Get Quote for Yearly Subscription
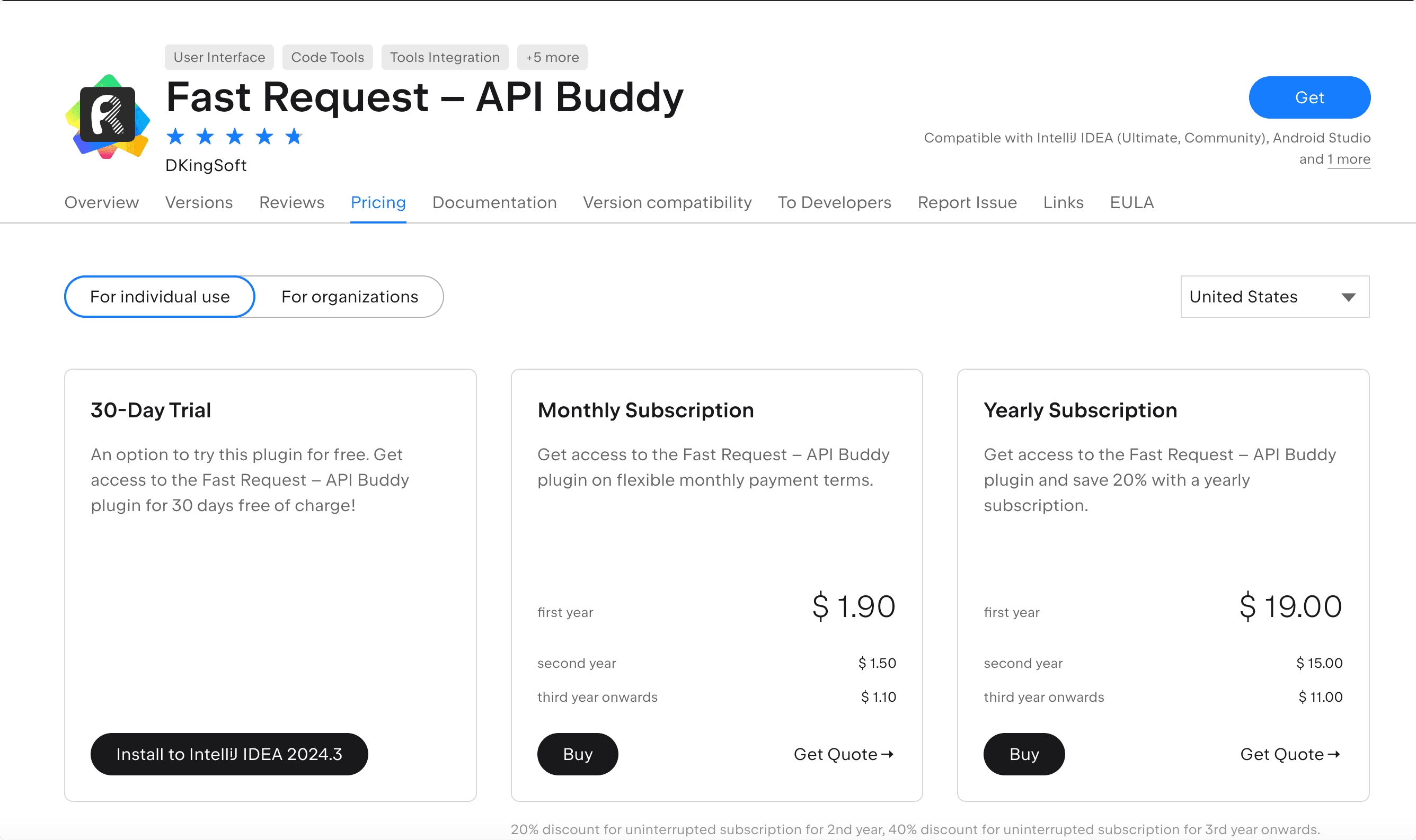 [x=1290, y=754]
